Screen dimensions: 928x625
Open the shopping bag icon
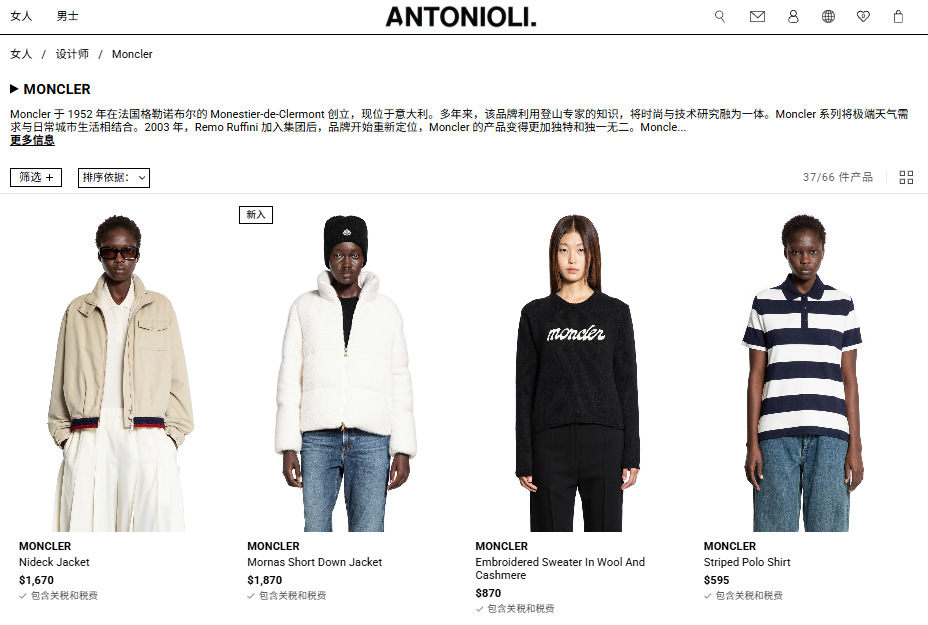(x=898, y=17)
